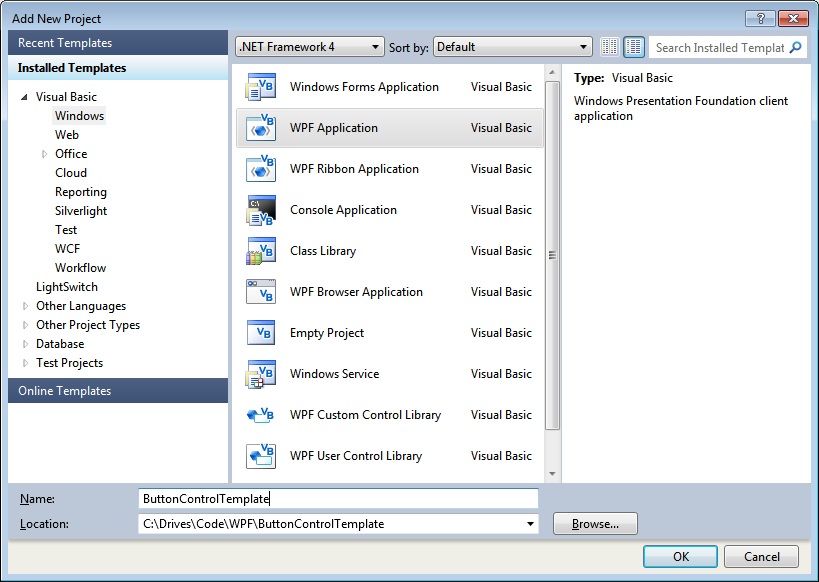Click the Search Installed Templates box
The width and height of the screenshot is (819, 582).
(720, 48)
